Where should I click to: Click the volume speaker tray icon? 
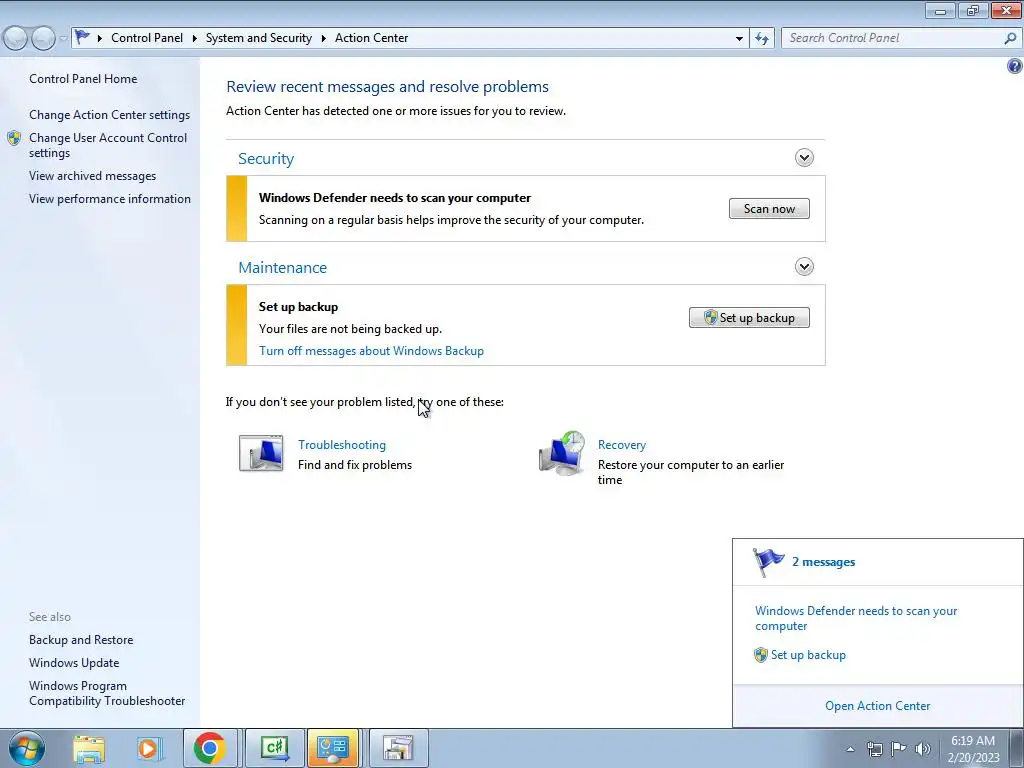922,749
